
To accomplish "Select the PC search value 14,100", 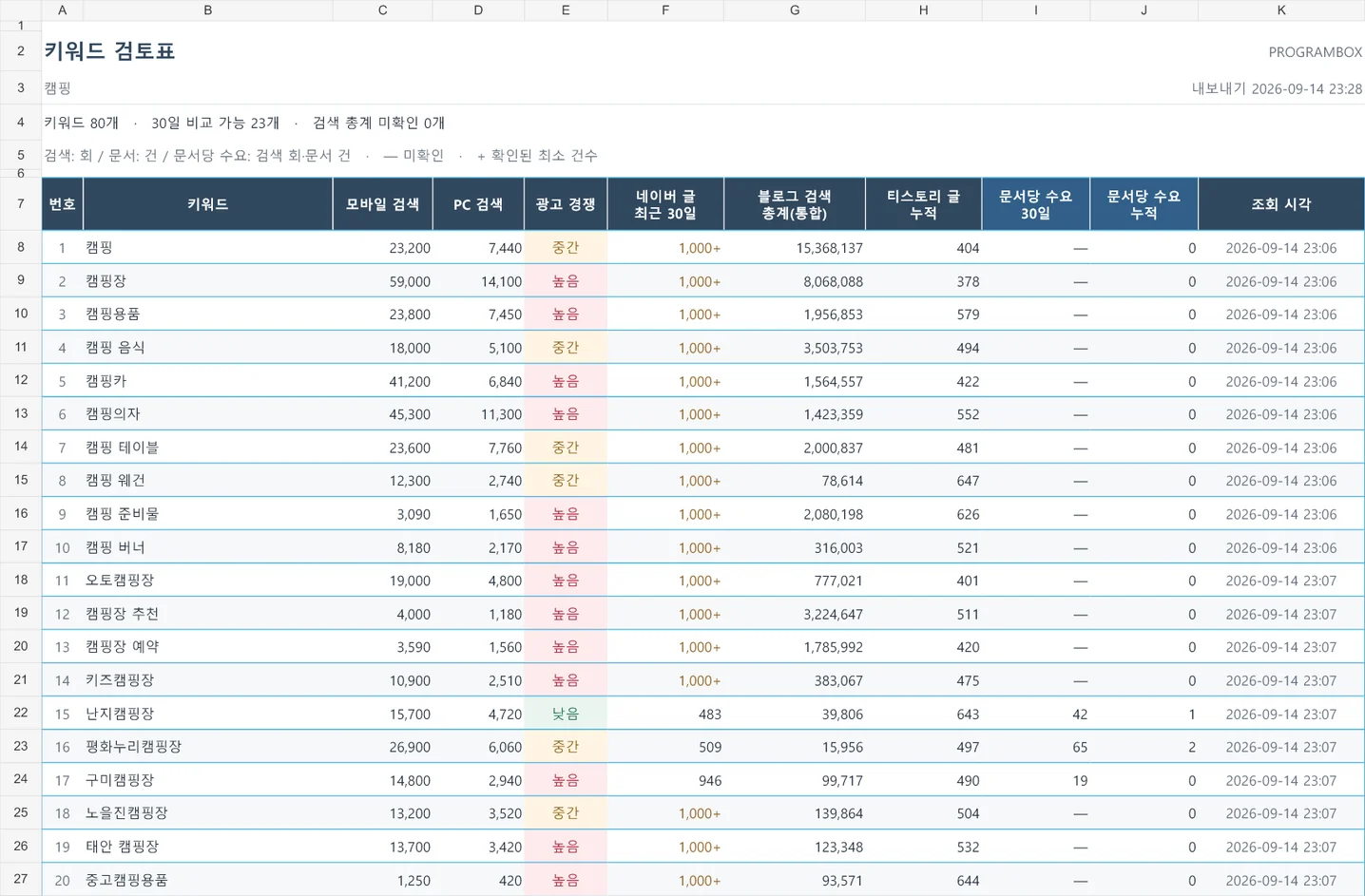I will [501, 282].
